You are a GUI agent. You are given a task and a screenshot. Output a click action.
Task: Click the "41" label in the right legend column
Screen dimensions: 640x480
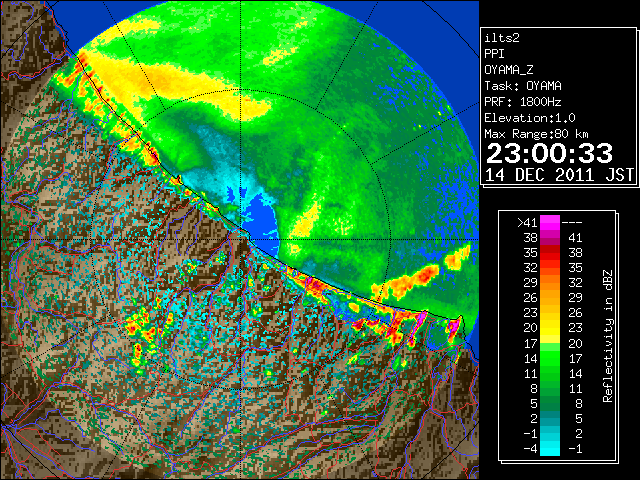(575, 238)
